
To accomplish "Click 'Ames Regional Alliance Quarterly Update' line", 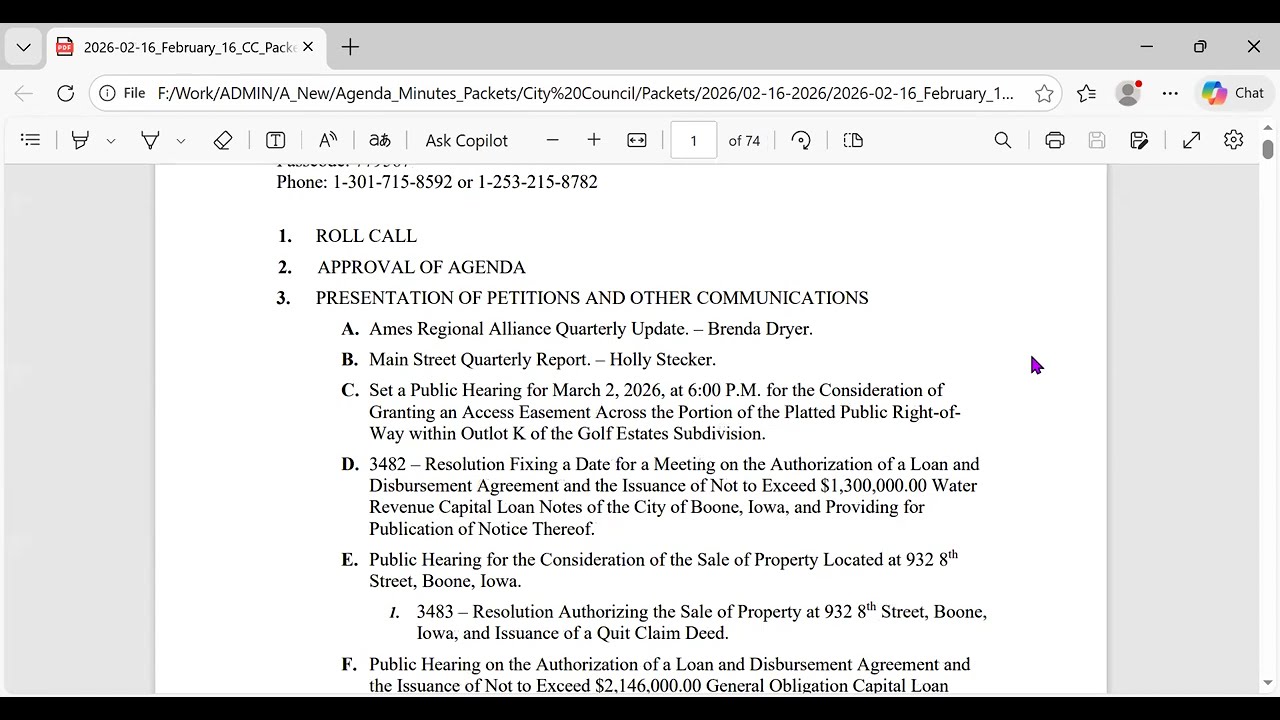I will point(591,329).
